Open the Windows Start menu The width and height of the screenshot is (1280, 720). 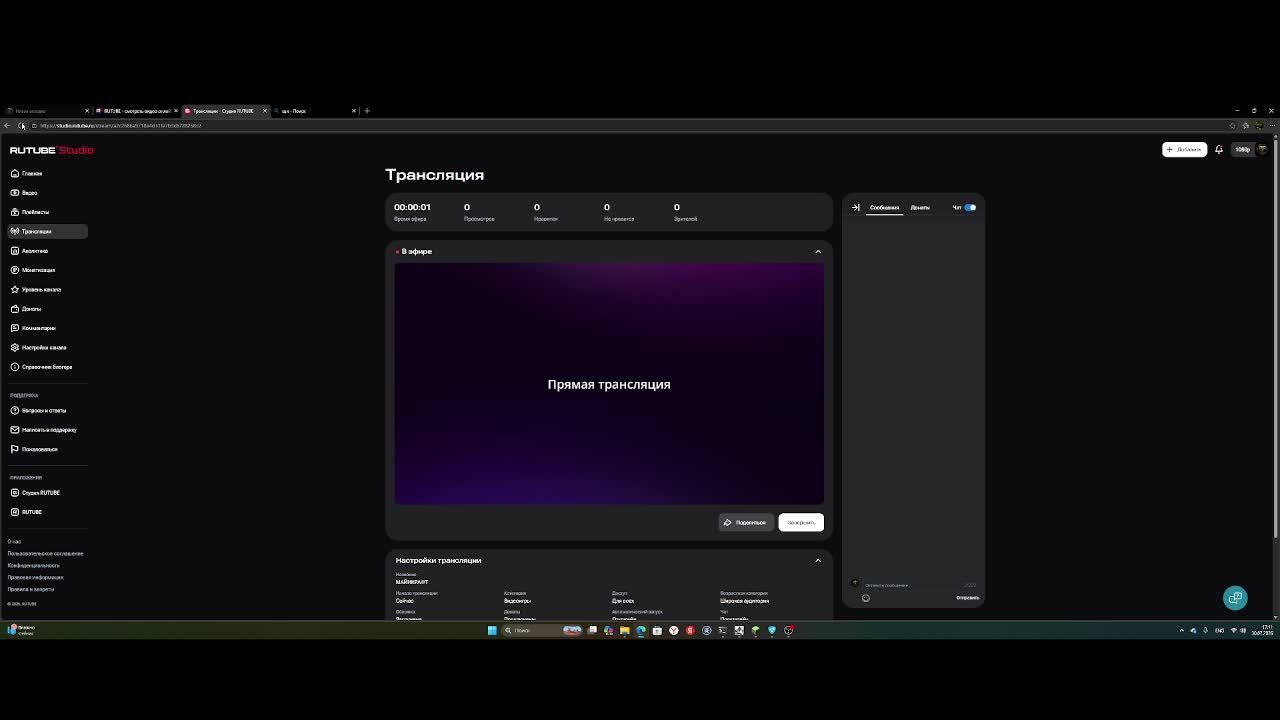click(492, 630)
